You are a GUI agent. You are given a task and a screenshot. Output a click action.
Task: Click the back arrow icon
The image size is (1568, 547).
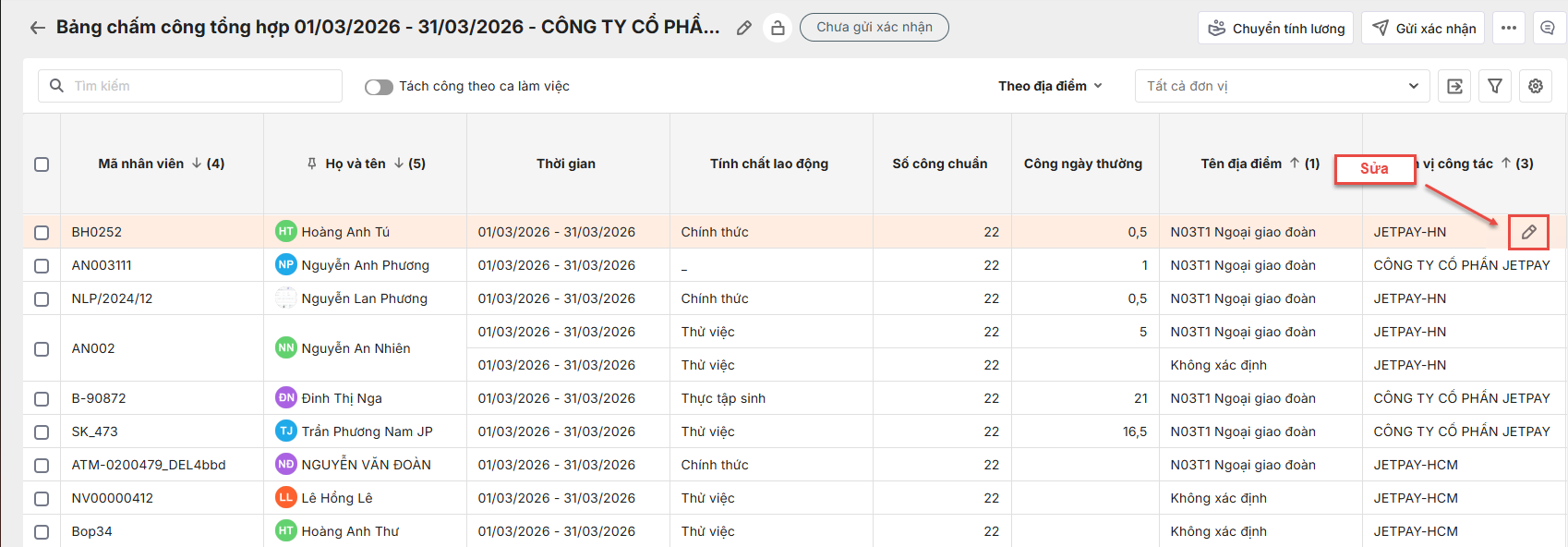pos(37,28)
